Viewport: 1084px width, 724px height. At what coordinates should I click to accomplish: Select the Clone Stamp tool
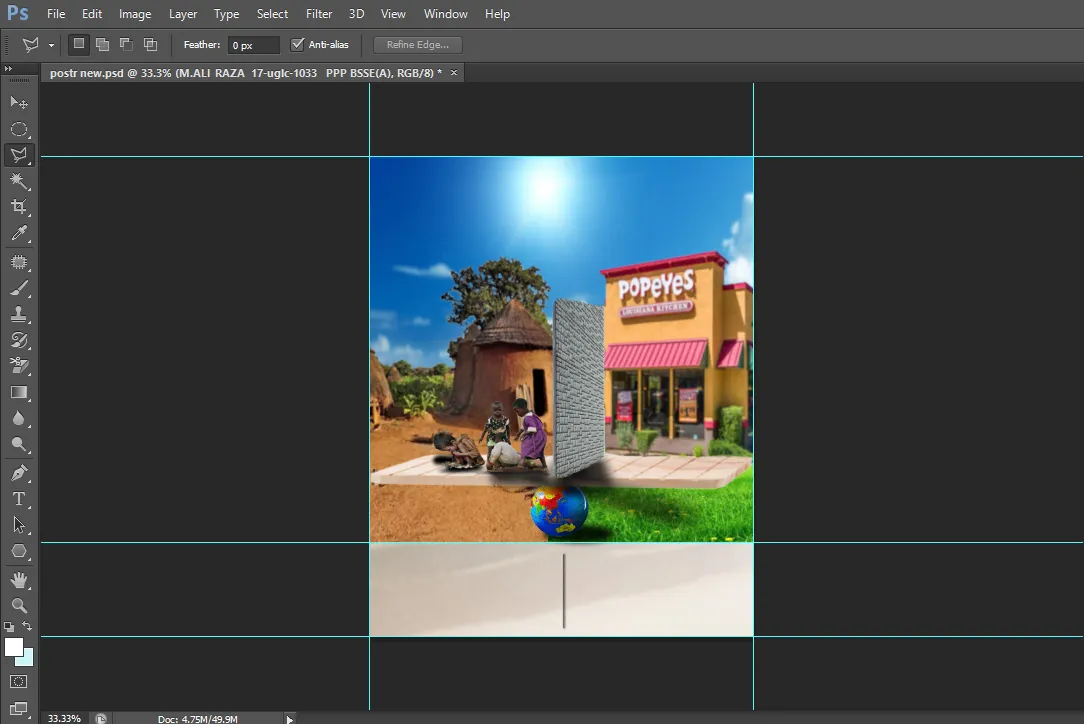click(x=19, y=314)
